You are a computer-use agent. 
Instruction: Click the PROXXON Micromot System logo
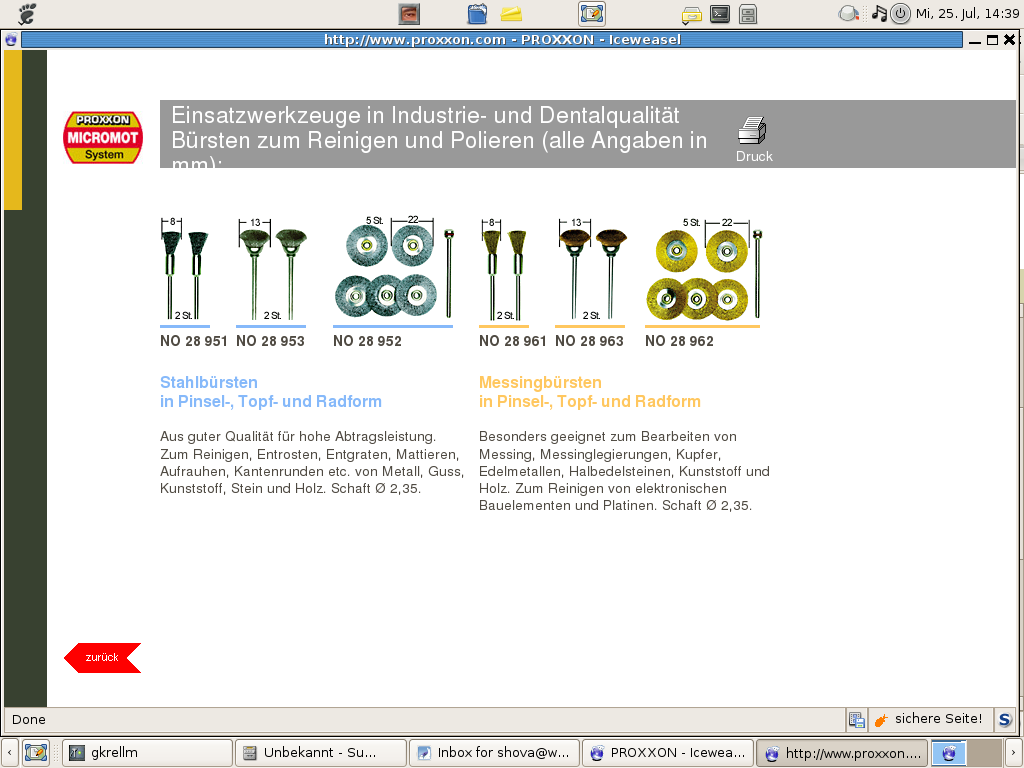click(x=103, y=137)
